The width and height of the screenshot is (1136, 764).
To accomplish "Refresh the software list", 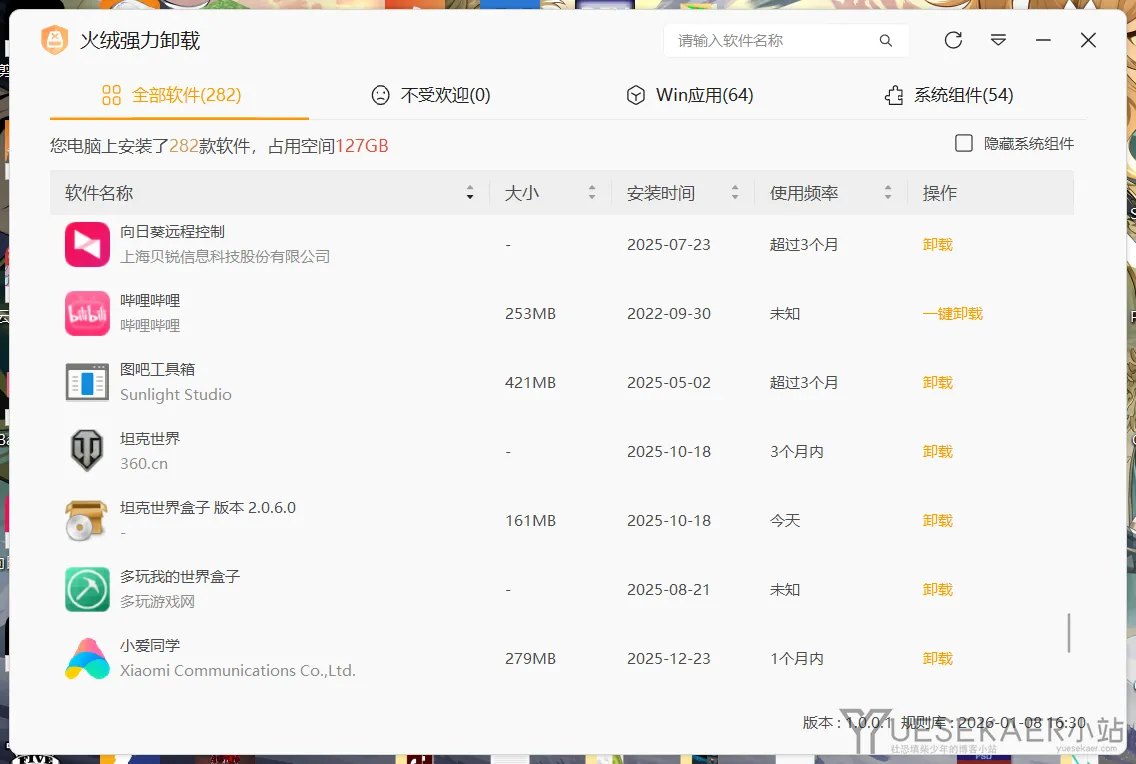I will (953, 40).
